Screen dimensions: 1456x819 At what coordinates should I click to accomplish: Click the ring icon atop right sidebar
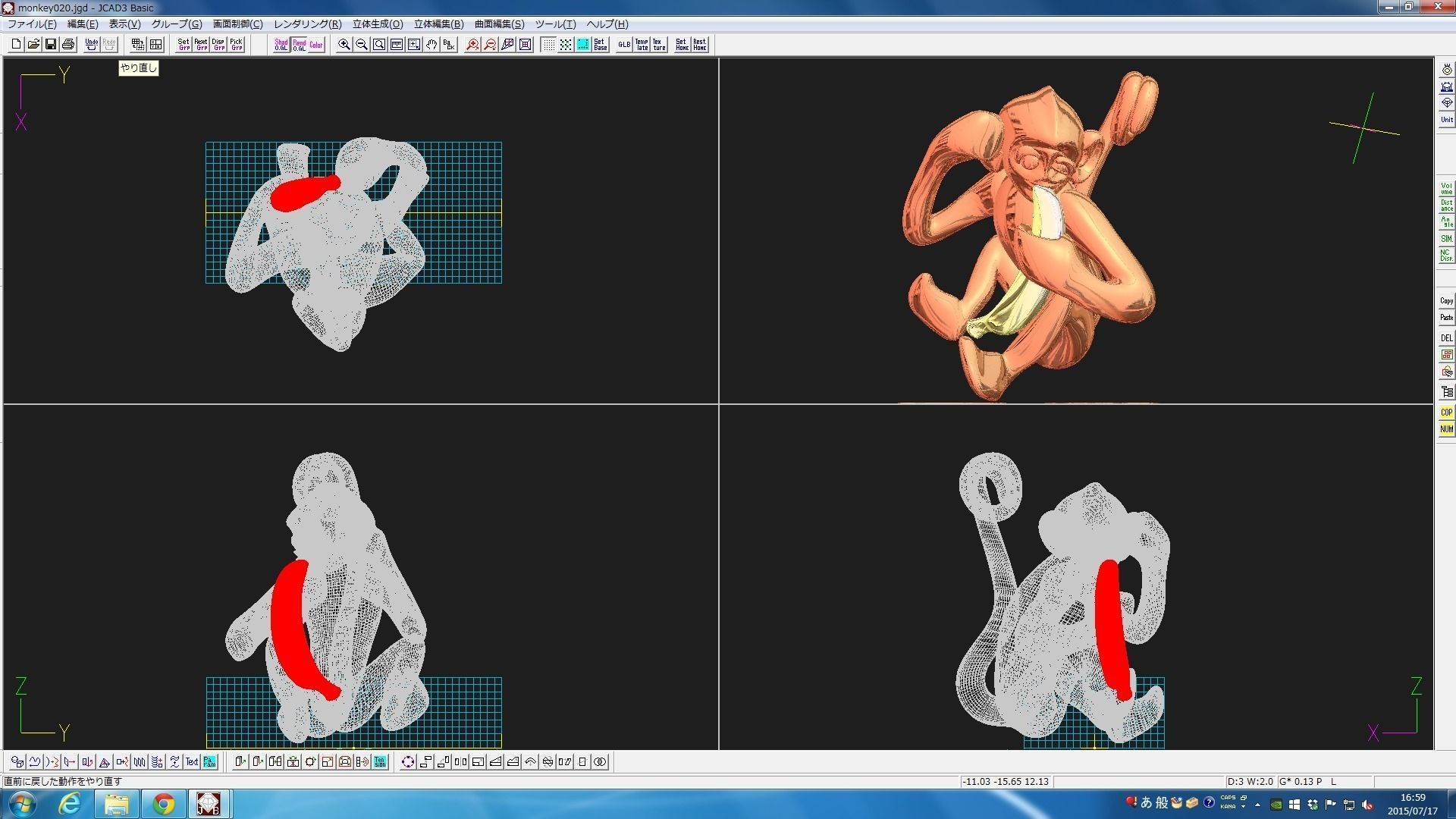coord(1447,70)
